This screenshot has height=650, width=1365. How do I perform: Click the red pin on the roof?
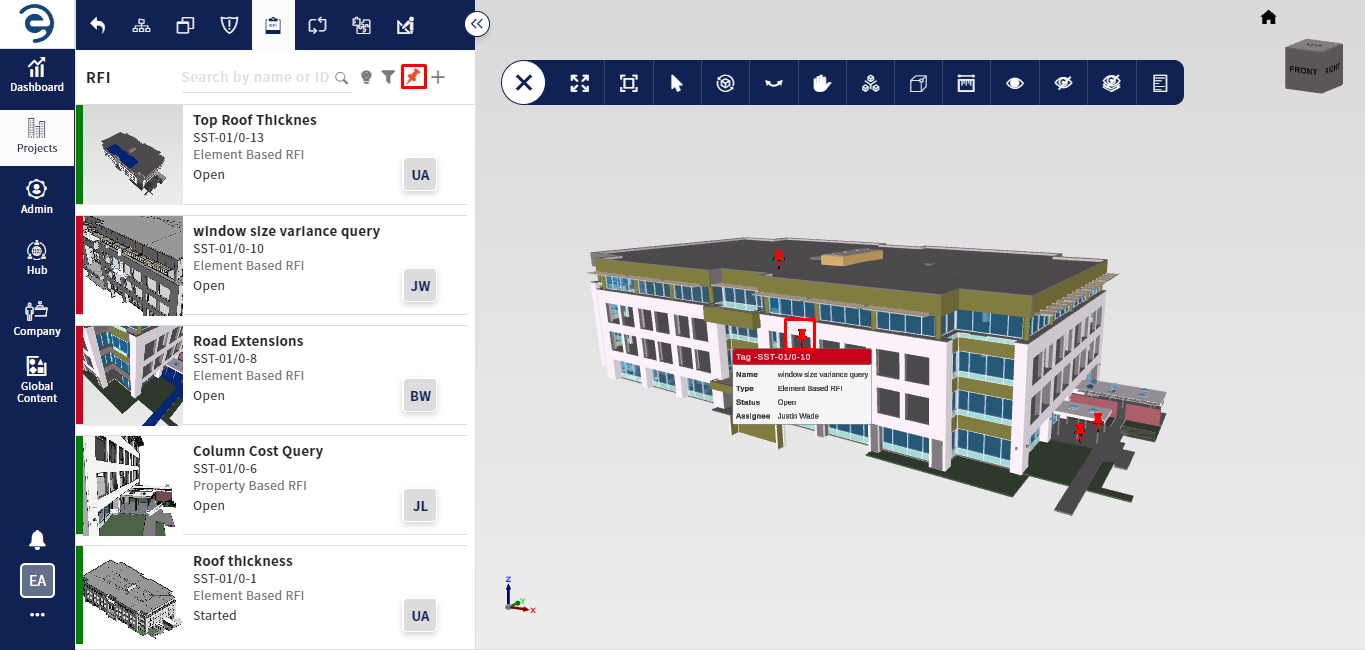coord(779,259)
